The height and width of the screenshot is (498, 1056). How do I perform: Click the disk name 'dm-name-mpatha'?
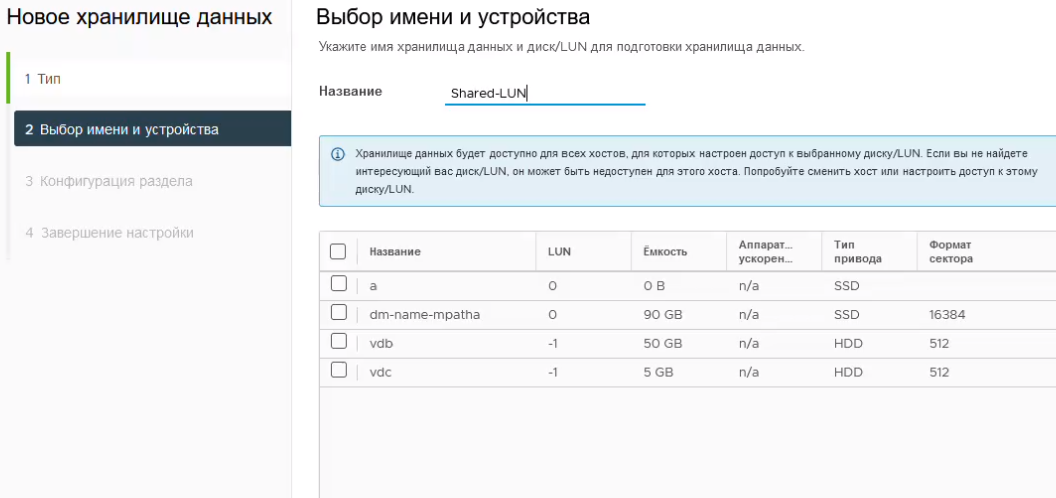[x=425, y=314]
